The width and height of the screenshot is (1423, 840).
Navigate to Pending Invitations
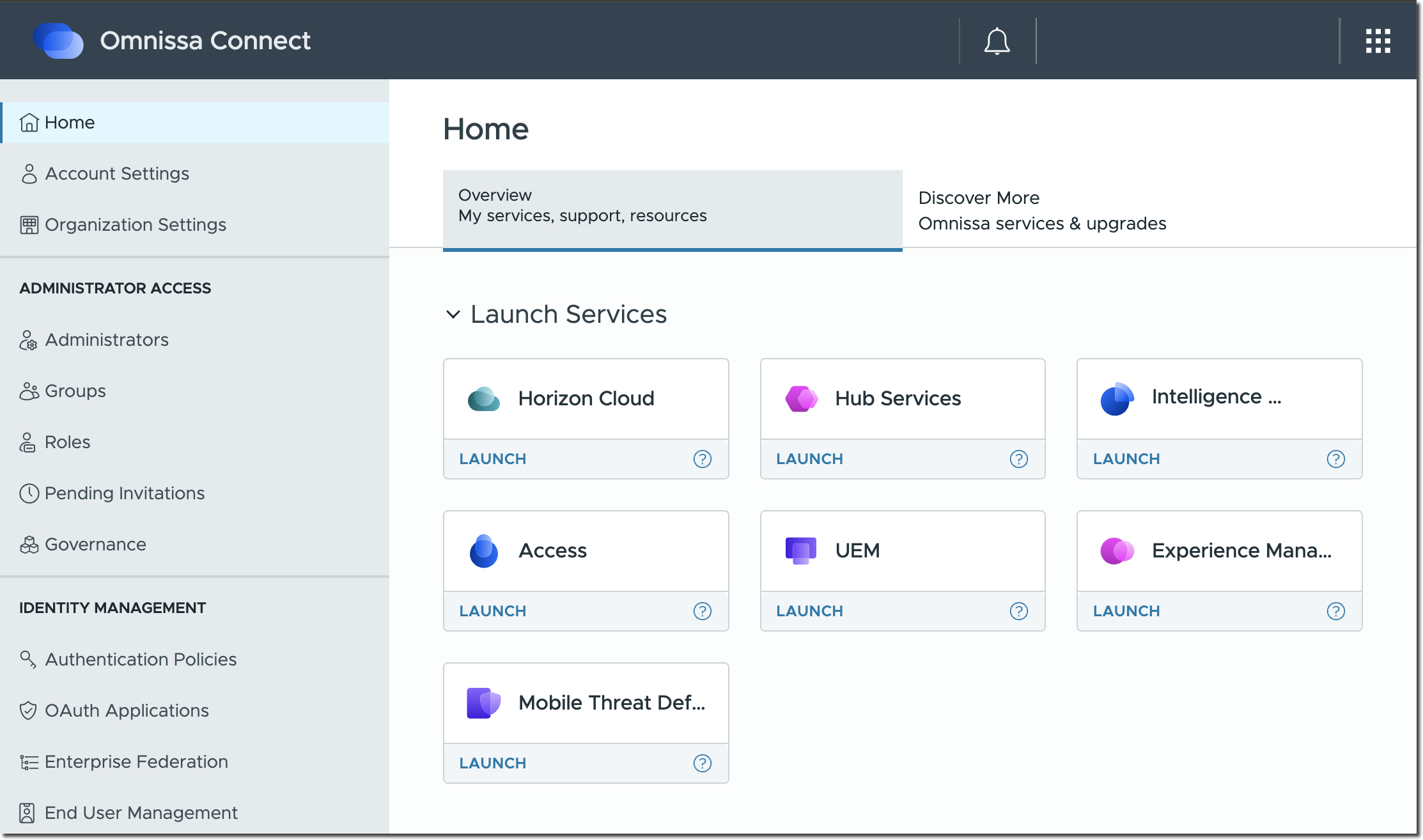(124, 493)
